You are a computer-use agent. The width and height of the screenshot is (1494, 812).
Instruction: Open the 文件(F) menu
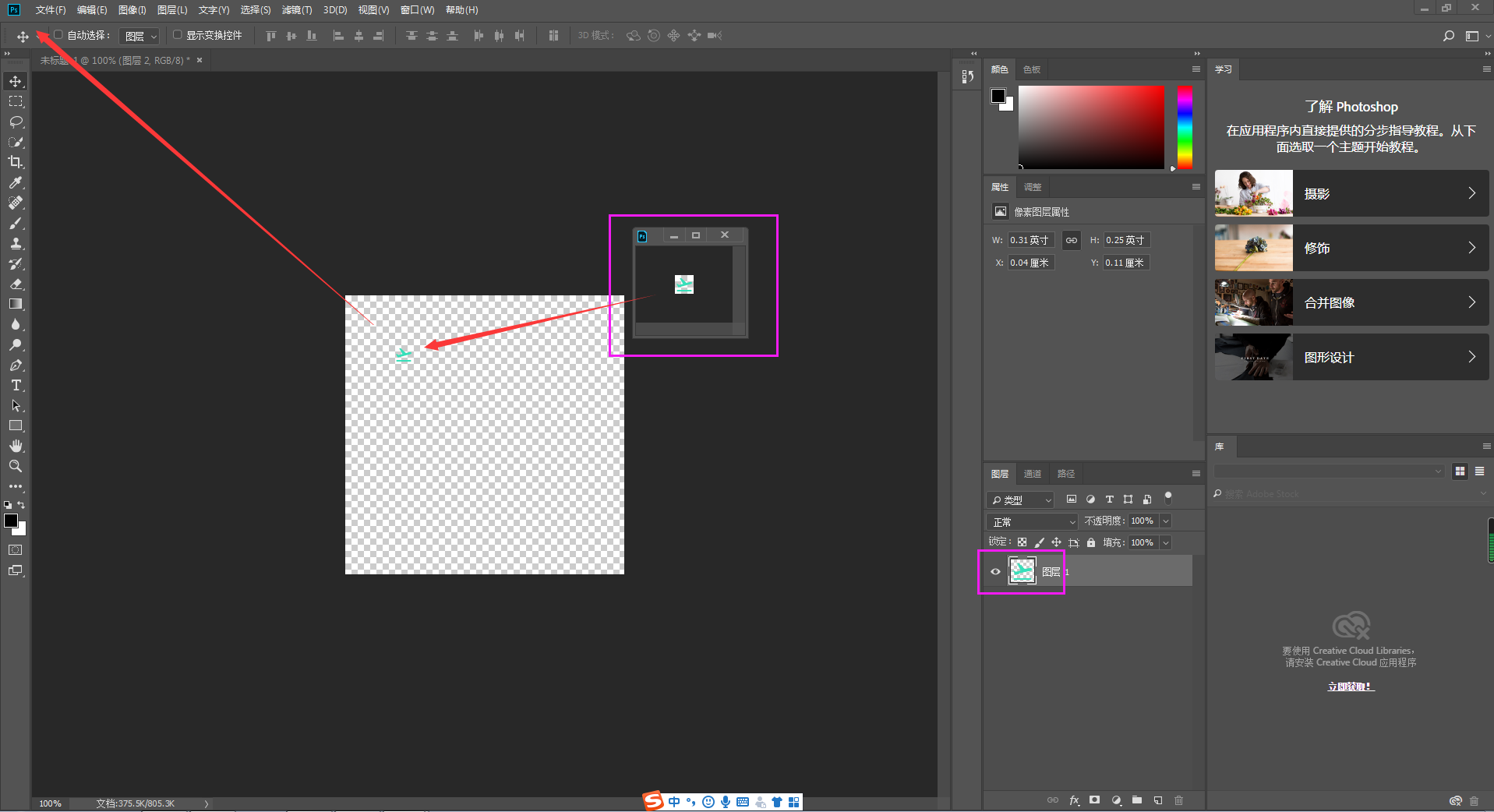tap(51, 10)
